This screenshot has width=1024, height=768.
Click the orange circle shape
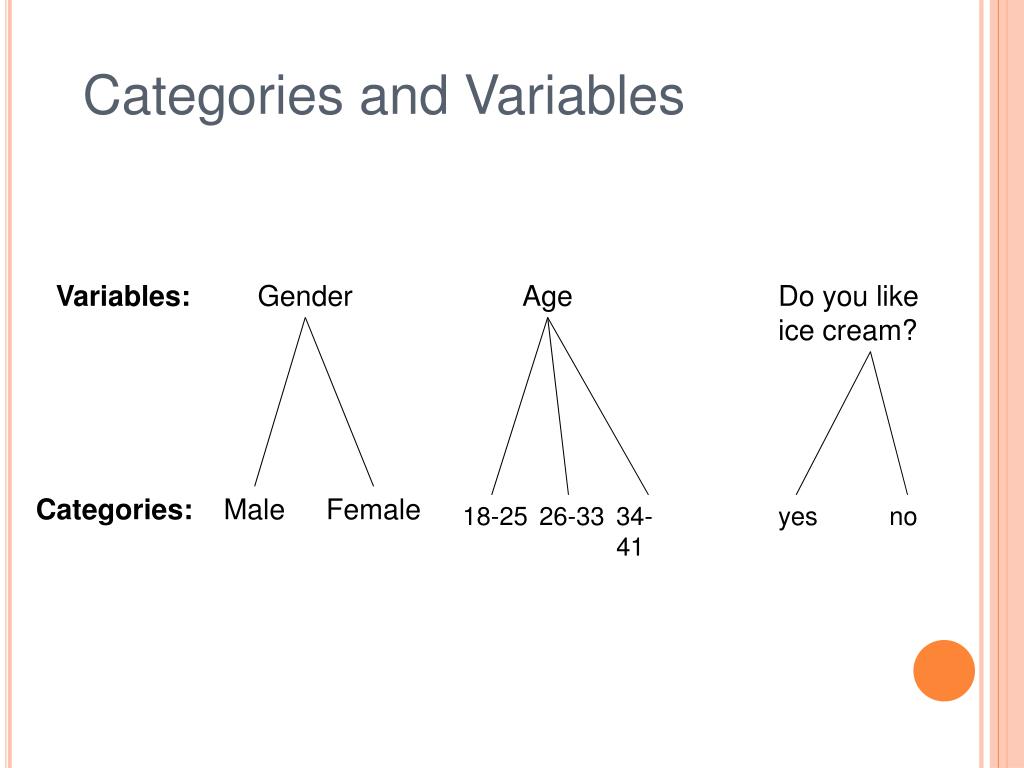point(944,671)
